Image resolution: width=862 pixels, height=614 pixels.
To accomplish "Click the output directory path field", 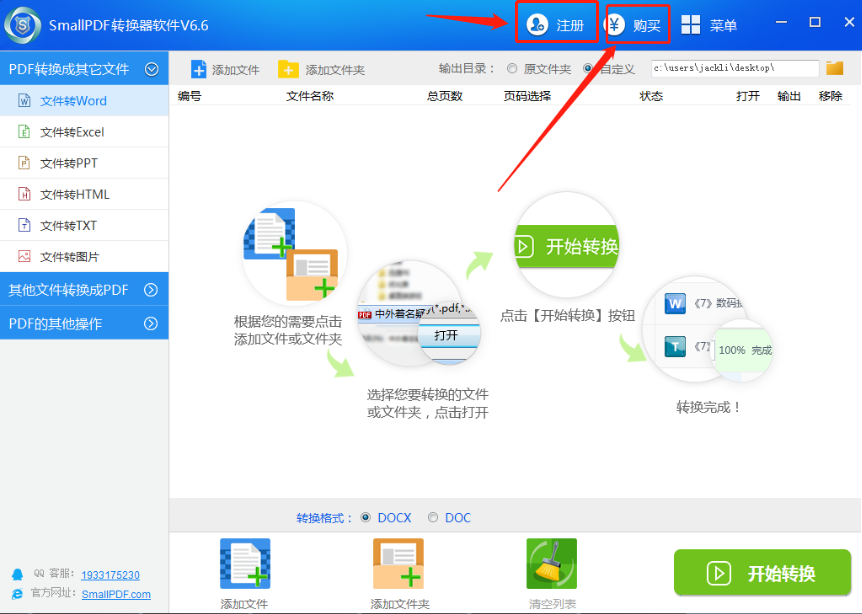I will pos(735,68).
